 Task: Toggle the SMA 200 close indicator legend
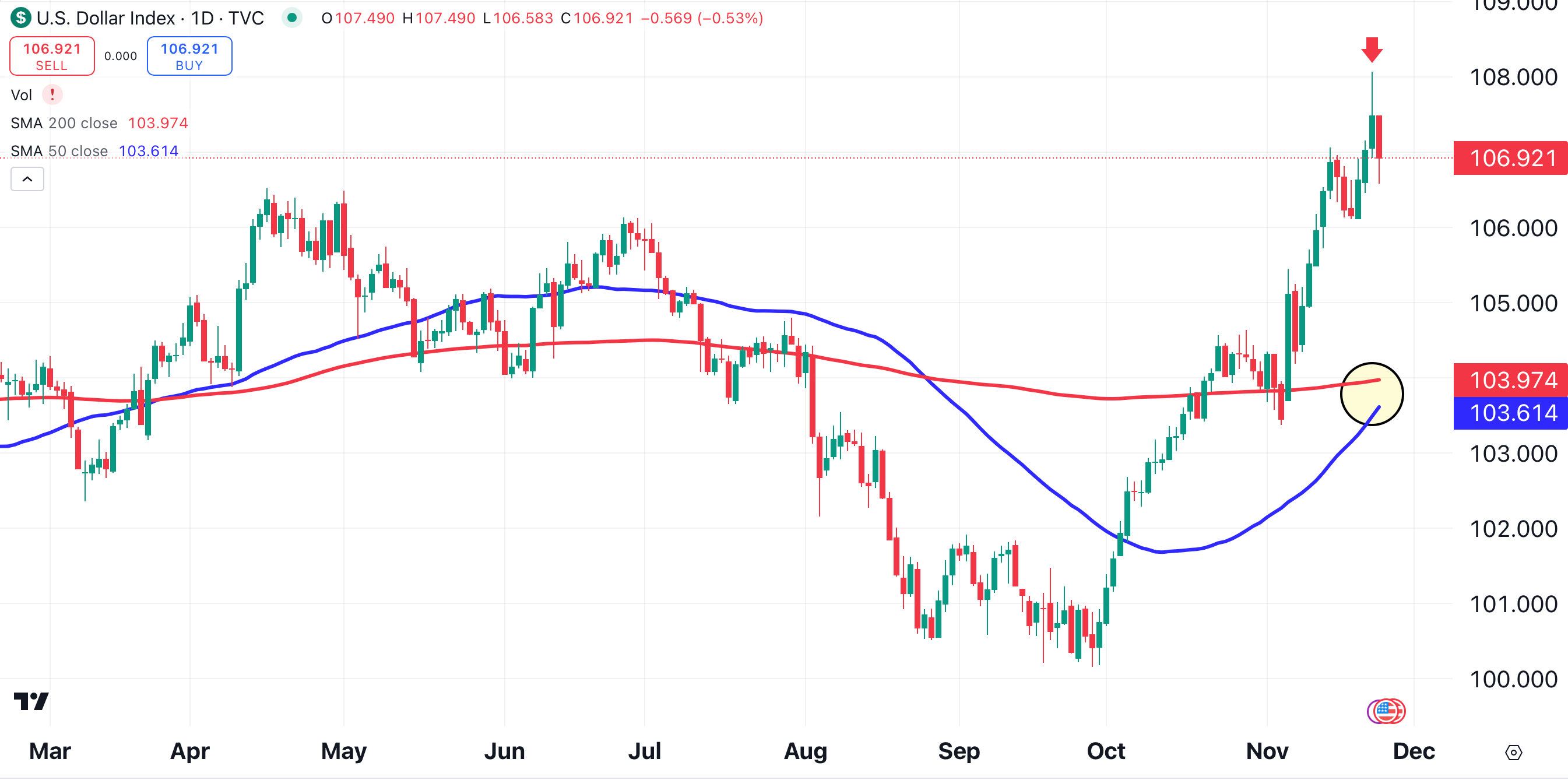64,123
